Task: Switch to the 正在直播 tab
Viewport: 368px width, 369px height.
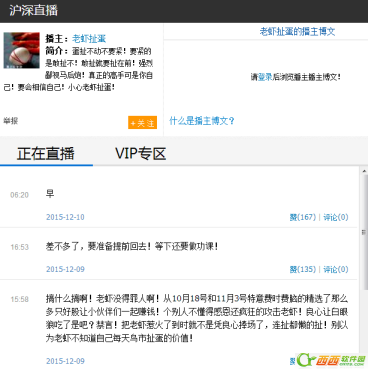Action: pos(46,154)
